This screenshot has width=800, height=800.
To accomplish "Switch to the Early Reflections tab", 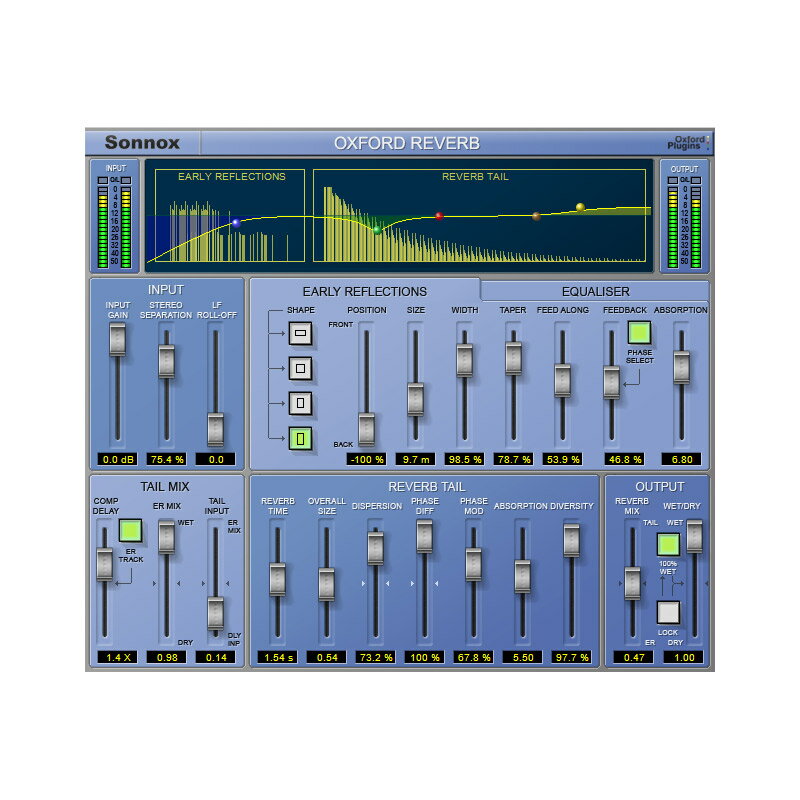I will [x=364, y=291].
